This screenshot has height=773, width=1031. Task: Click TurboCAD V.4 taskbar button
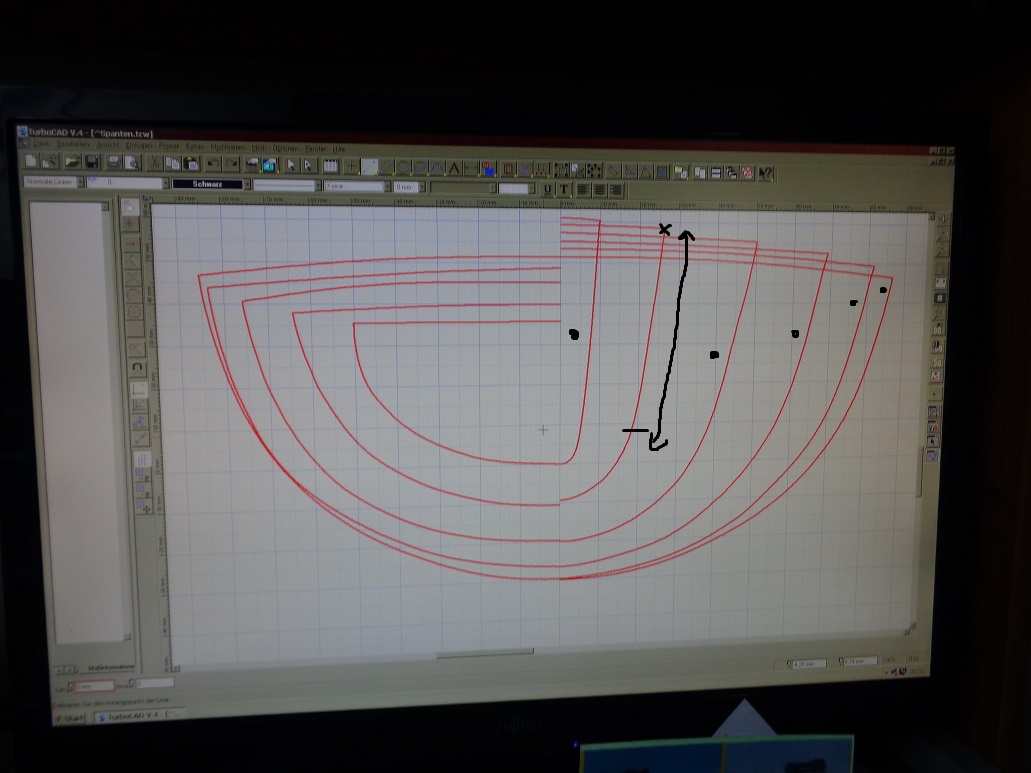142,716
